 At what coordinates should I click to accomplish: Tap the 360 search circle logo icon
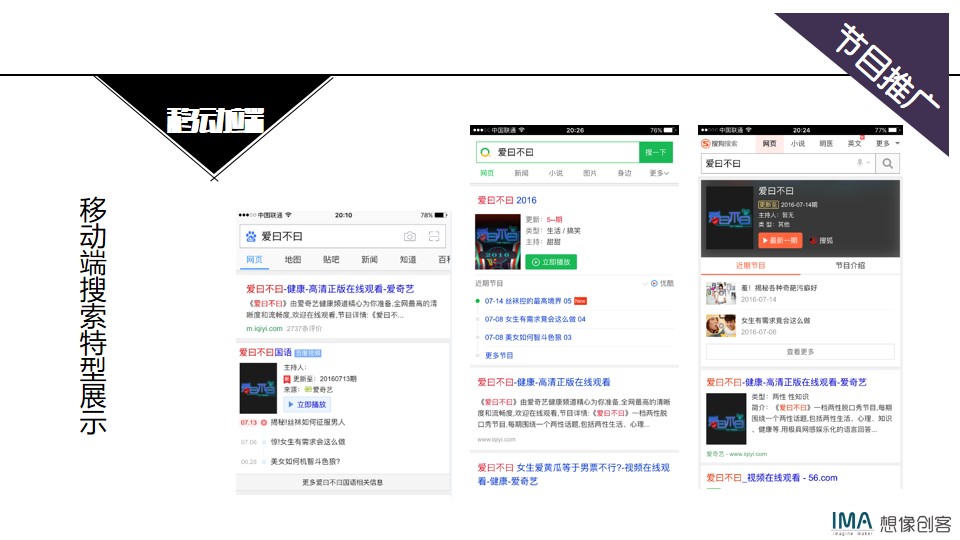point(486,152)
